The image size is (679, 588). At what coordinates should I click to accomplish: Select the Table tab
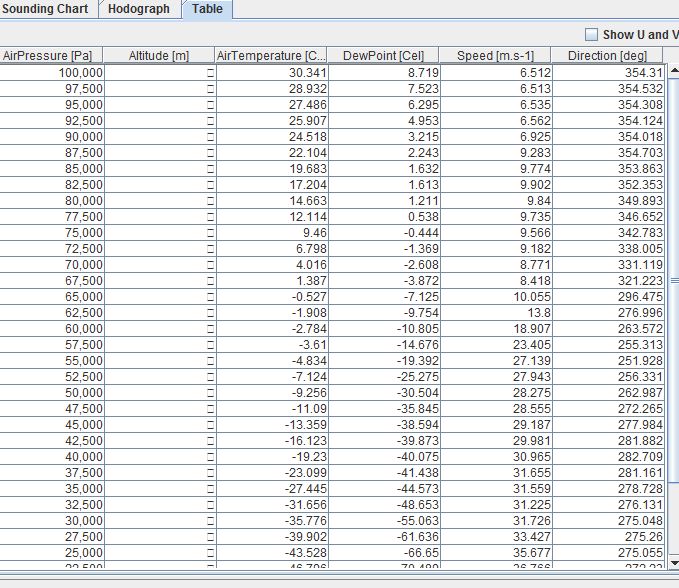click(207, 9)
